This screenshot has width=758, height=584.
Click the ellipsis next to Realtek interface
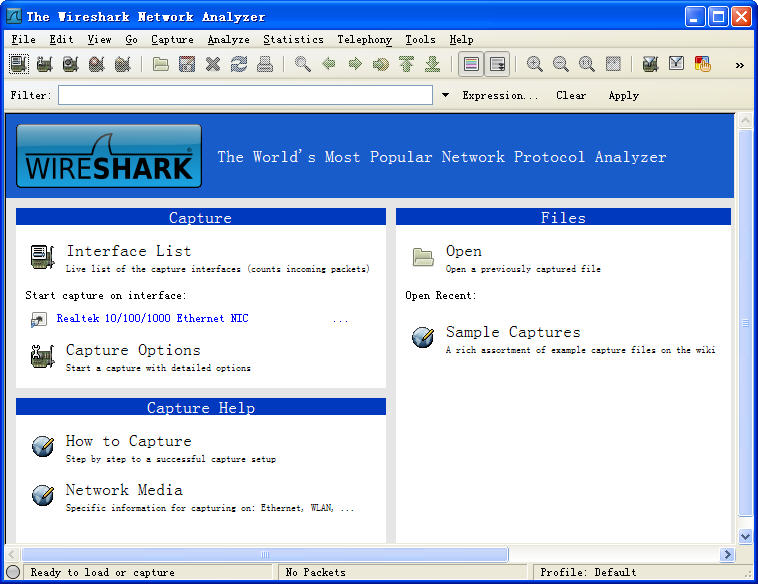click(340, 319)
